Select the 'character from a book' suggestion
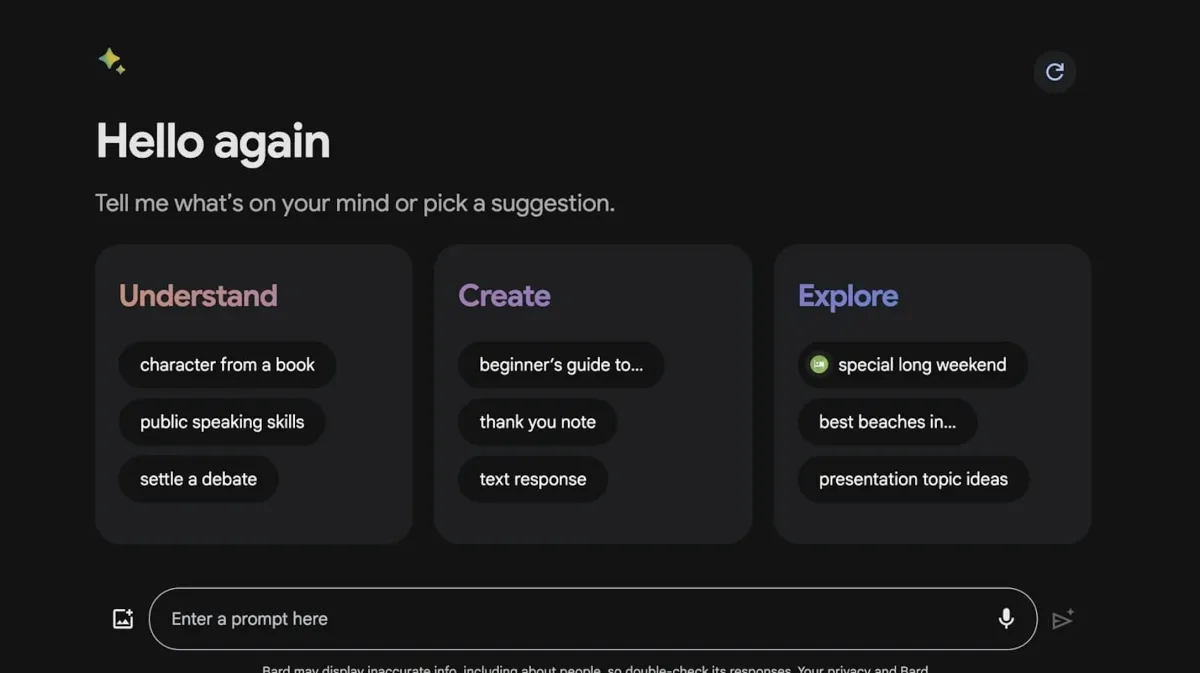The image size is (1200, 673). click(x=227, y=365)
